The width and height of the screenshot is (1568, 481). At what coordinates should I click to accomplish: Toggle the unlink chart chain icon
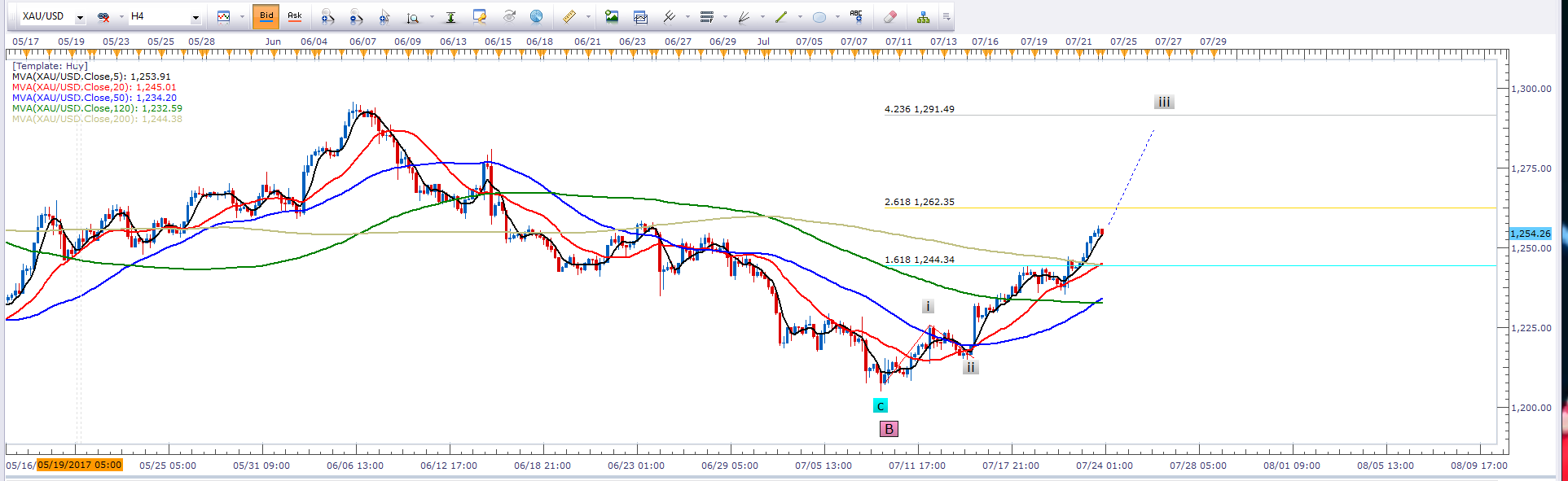point(103,16)
